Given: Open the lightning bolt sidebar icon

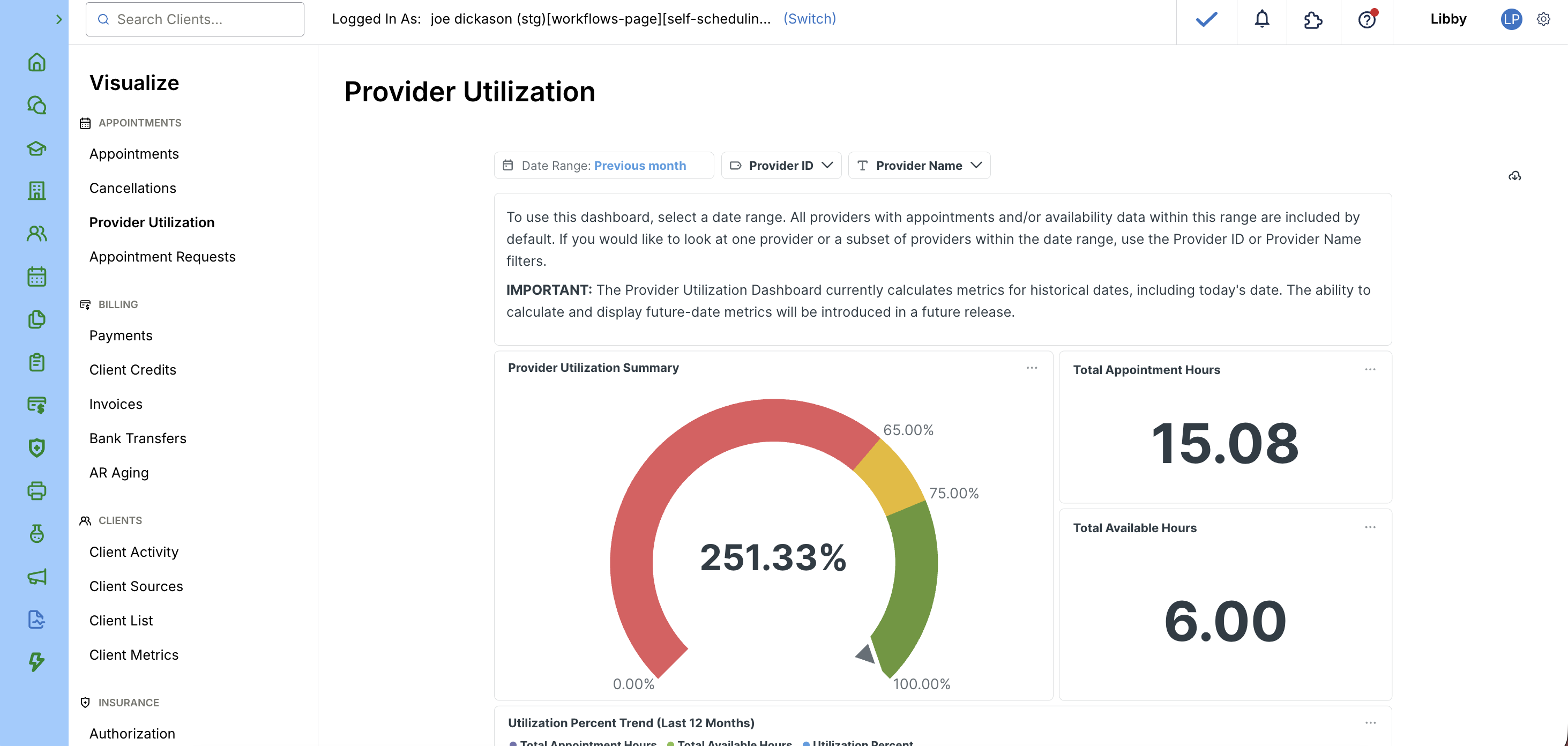Looking at the screenshot, I should coord(36,662).
